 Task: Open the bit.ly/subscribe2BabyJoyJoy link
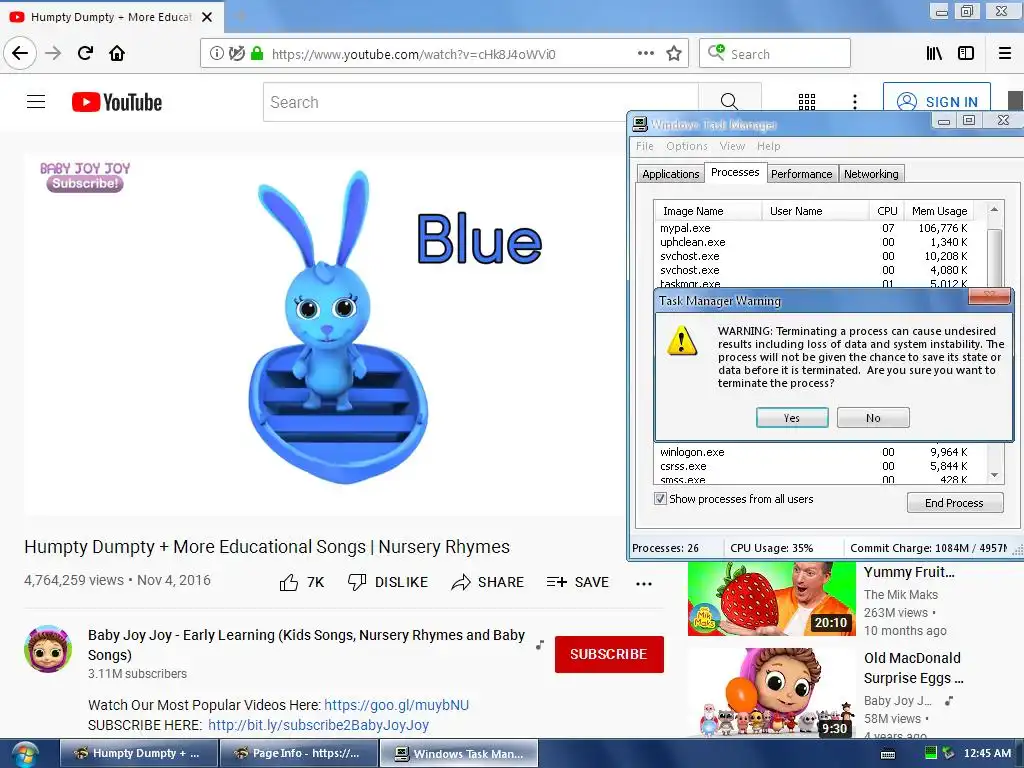(318, 725)
